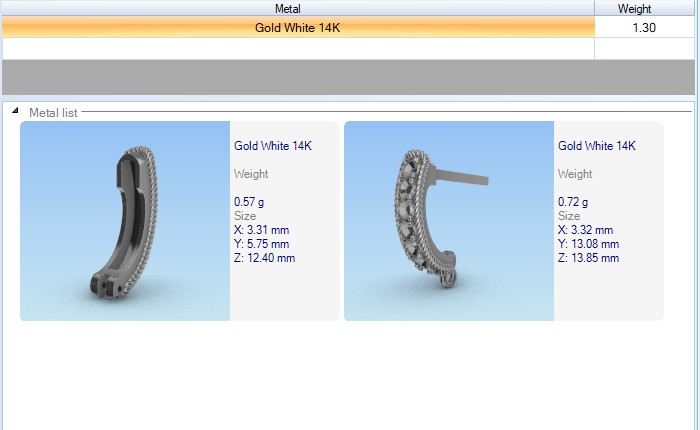Click the Y: 13.08 mm dimension
This screenshot has width=700, height=430.
[x=588, y=244]
